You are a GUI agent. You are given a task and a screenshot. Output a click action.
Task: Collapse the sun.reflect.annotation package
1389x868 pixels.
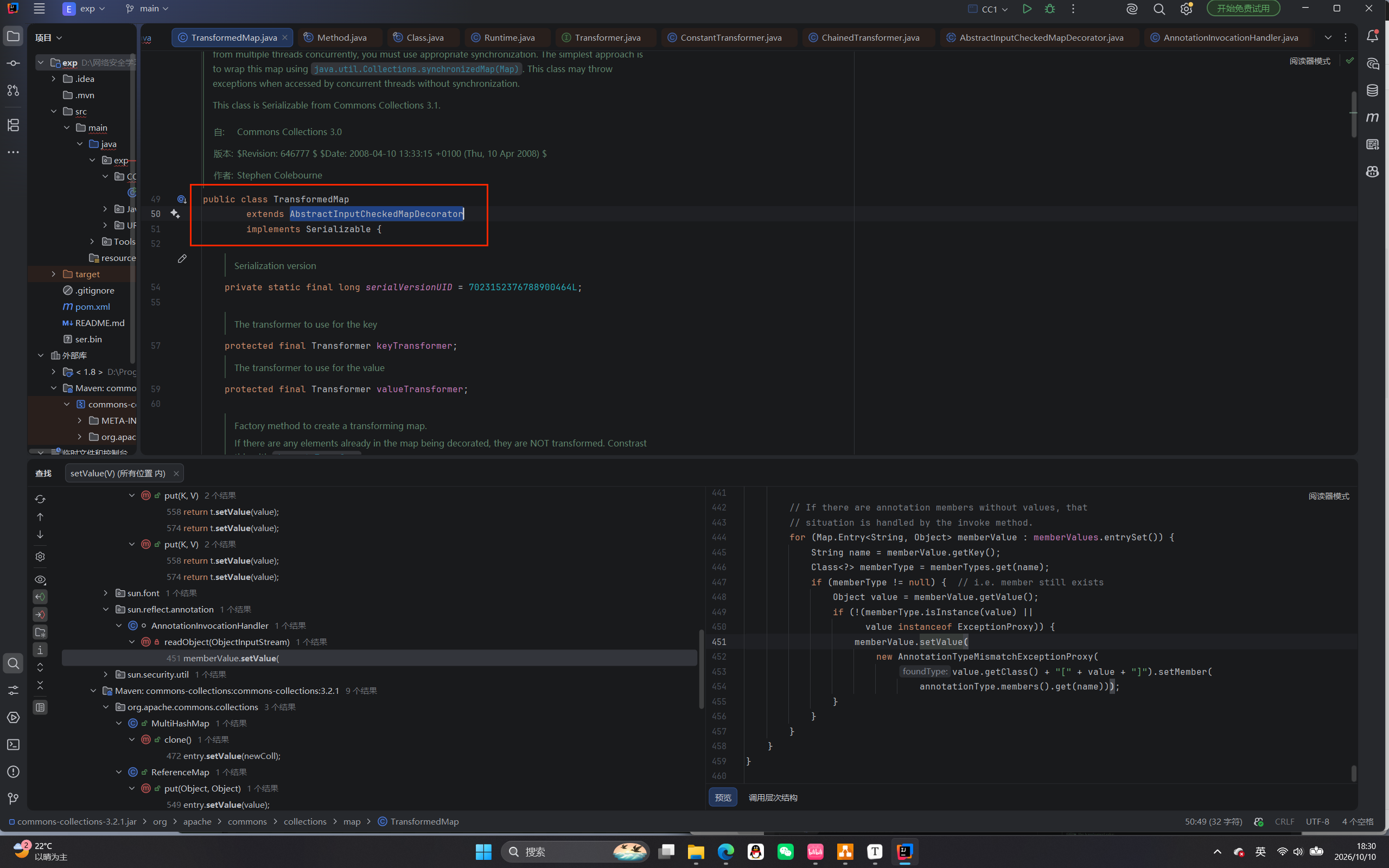106,609
